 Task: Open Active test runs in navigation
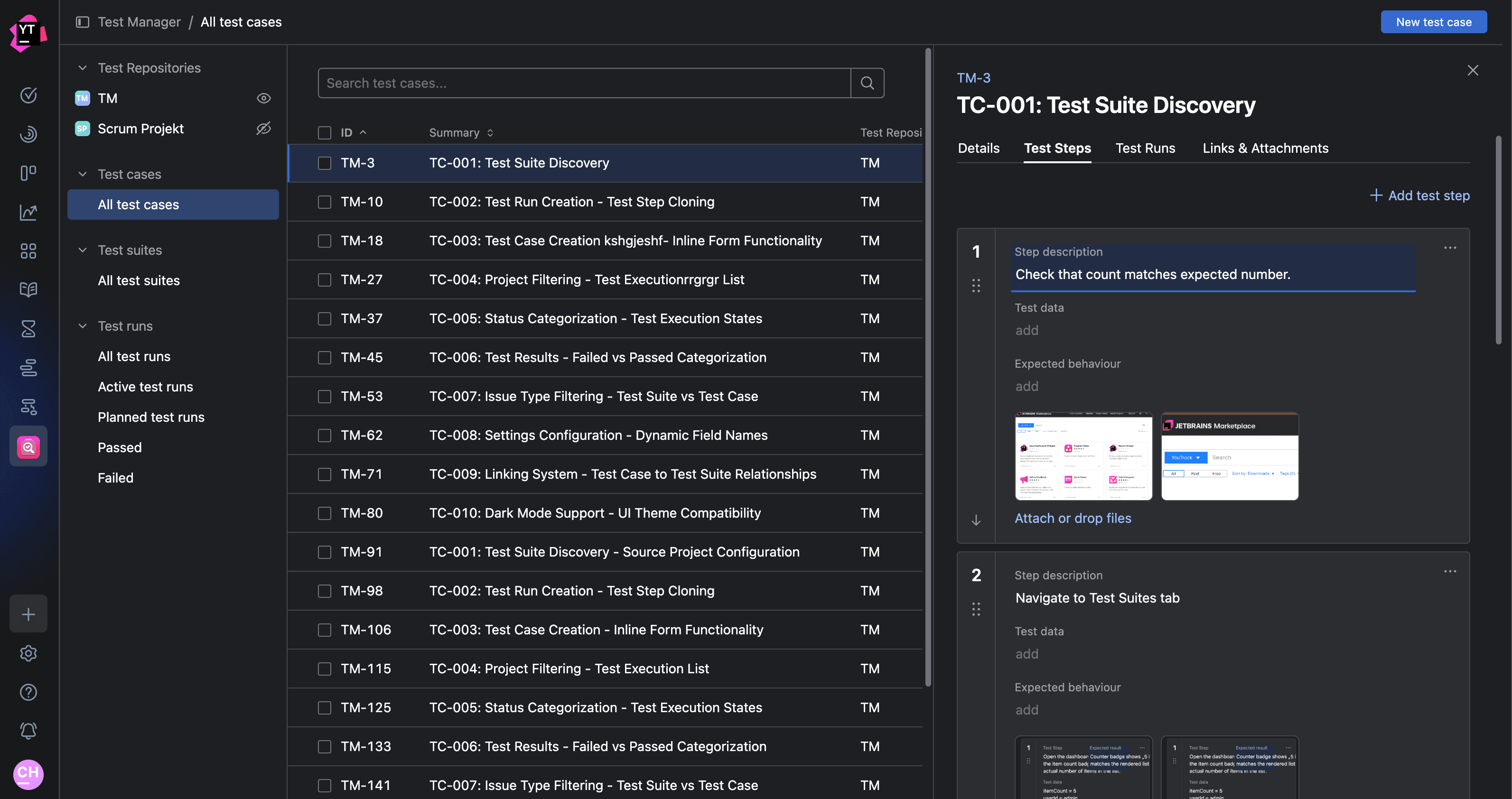pyautogui.click(x=145, y=387)
